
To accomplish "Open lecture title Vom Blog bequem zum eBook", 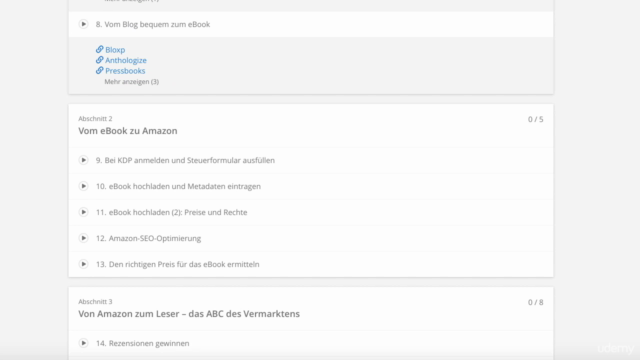I will tap(153, 24).
